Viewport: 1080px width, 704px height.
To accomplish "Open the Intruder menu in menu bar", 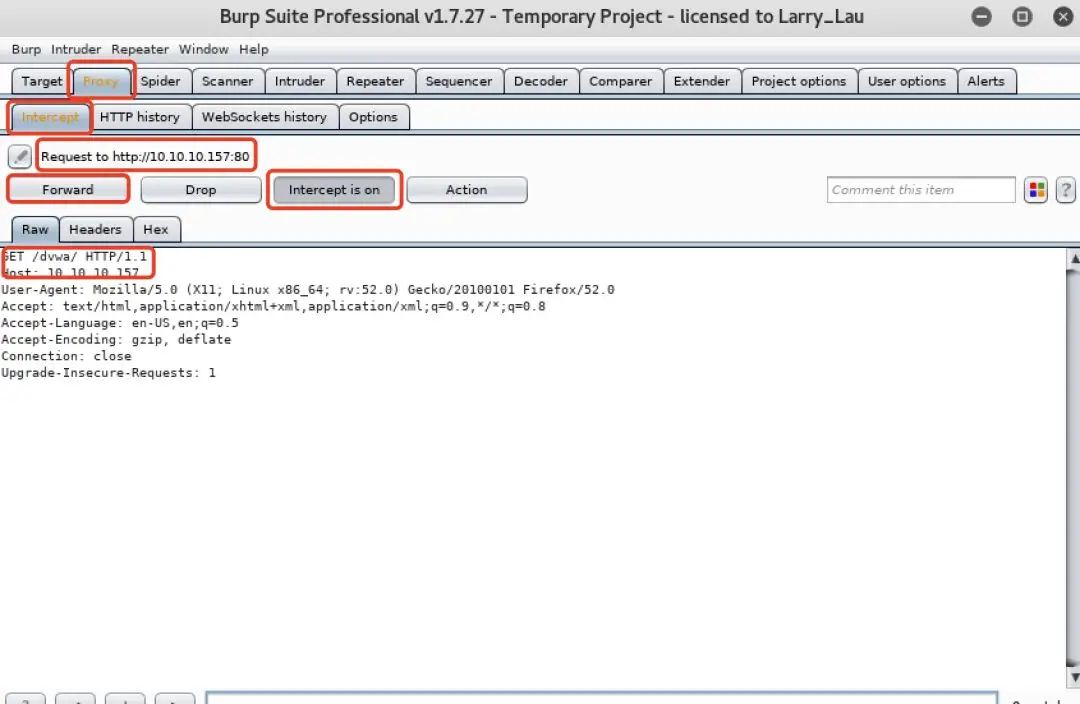I will (76, 50).
